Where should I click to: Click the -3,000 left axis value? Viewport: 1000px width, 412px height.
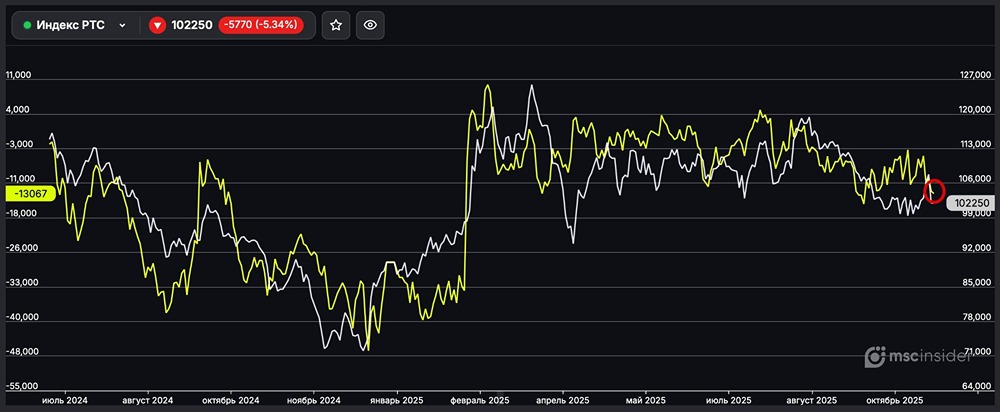click(x=19, y=144)
